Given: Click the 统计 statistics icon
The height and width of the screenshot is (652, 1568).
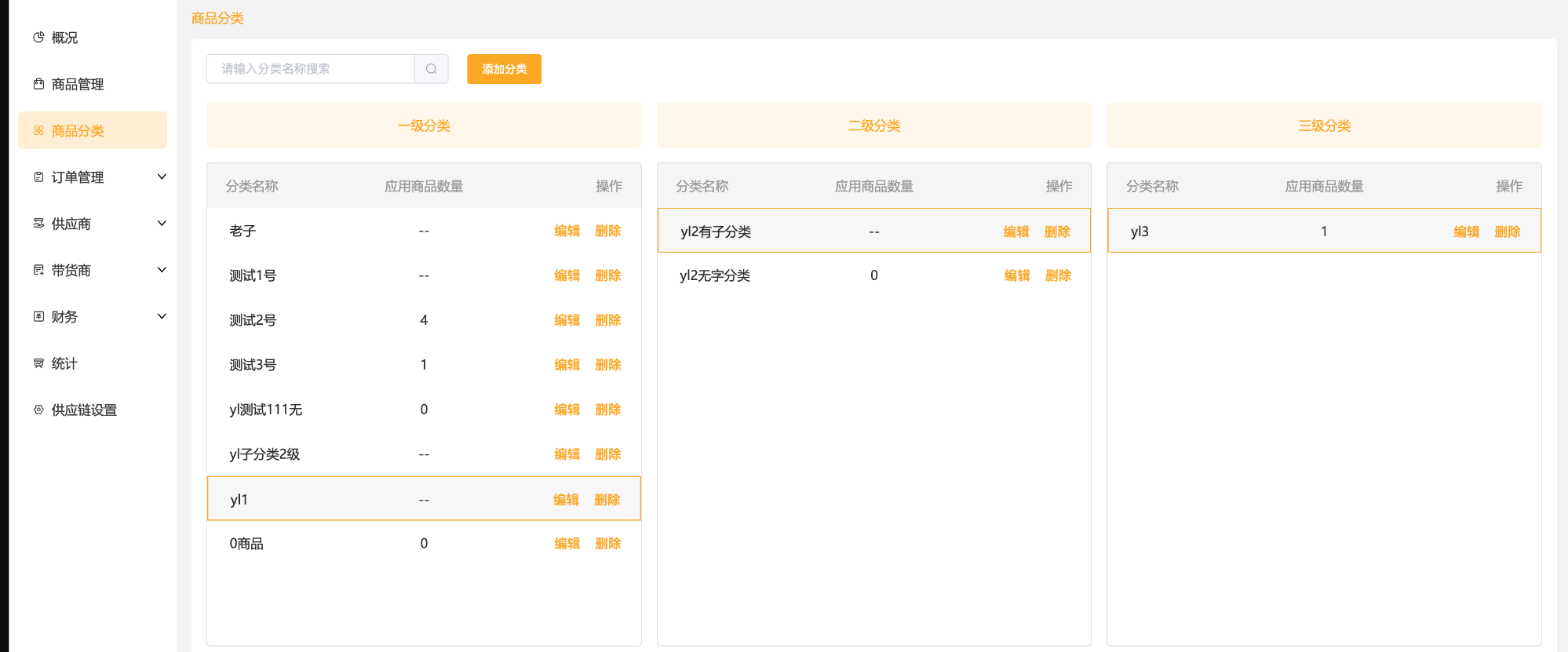Looking at the screenshot, I should pos(38,363).
